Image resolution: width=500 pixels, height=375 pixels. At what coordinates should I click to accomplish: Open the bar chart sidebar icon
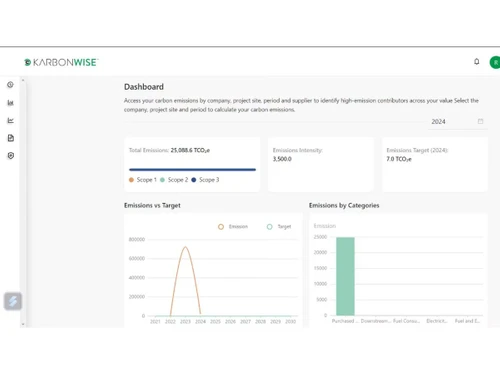[10, 103]
